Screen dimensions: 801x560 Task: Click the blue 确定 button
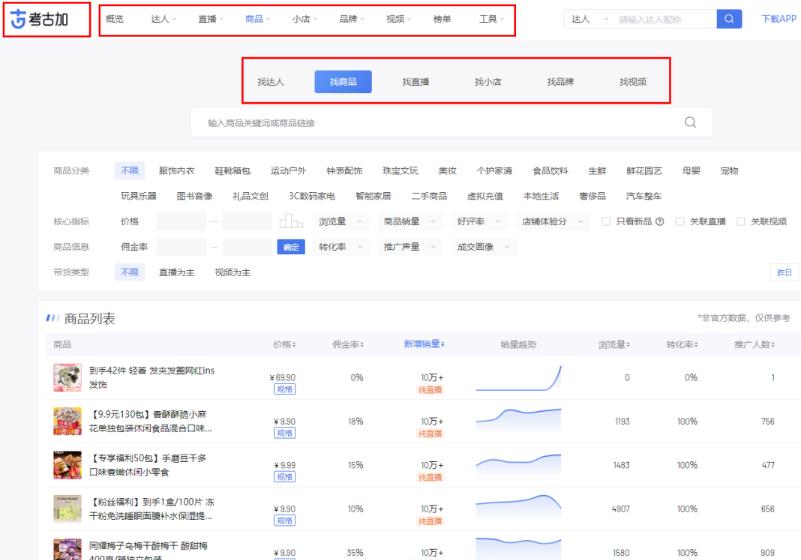point(290,247)
